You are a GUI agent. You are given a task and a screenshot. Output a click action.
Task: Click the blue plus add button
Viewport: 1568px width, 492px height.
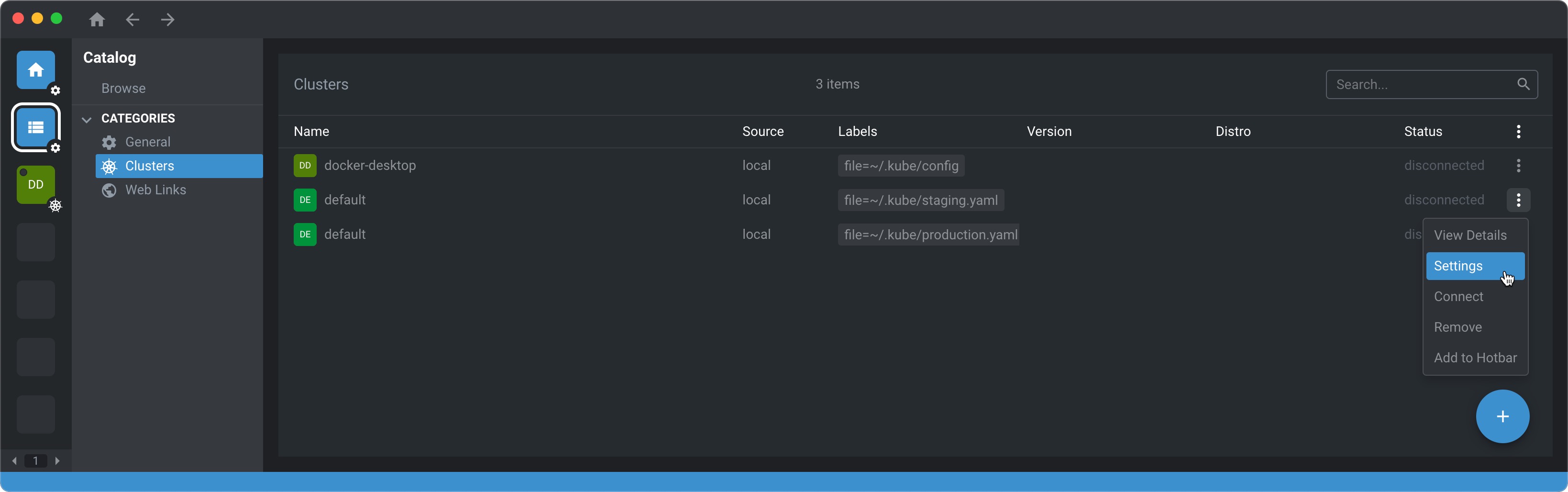click(x=1502, y=416)
